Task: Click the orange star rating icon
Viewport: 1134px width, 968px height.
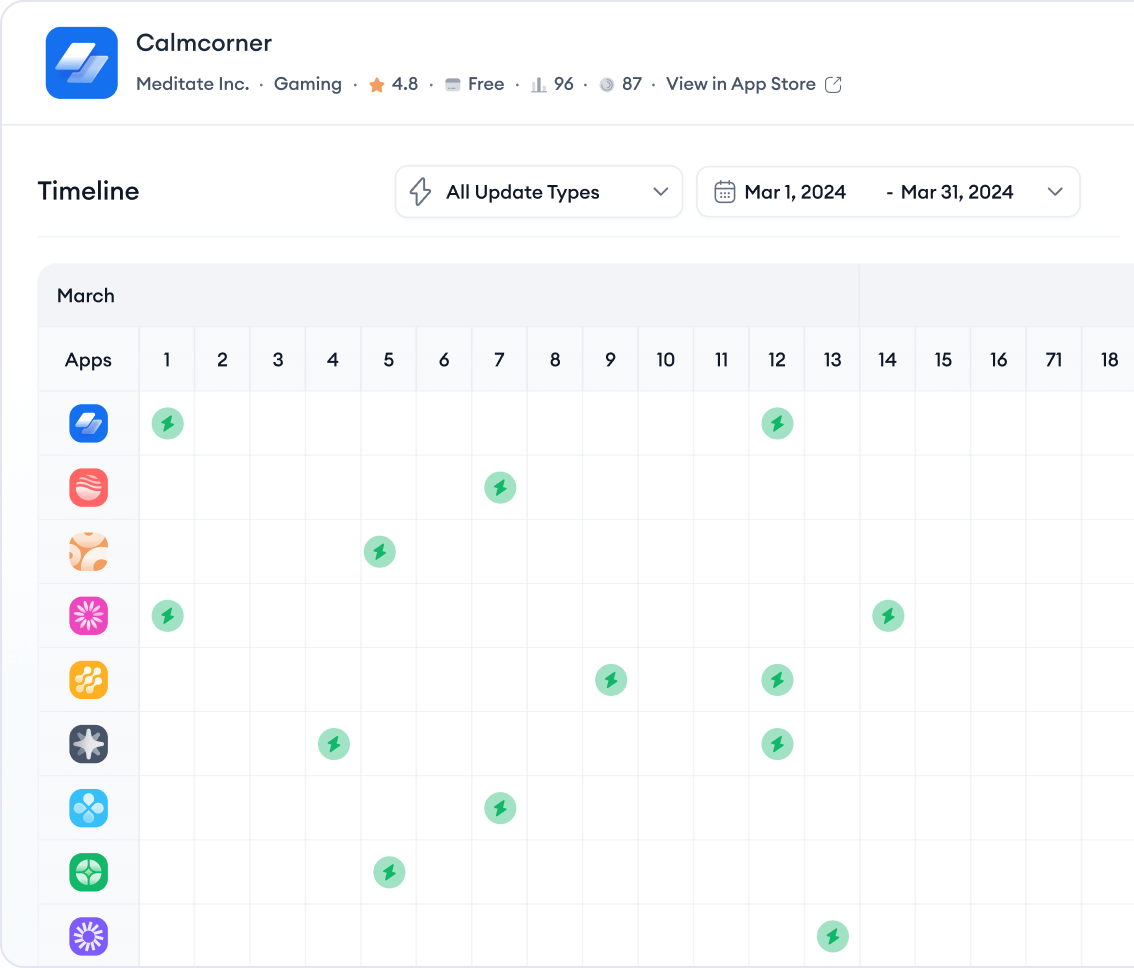Action: [x=376, y=85]
